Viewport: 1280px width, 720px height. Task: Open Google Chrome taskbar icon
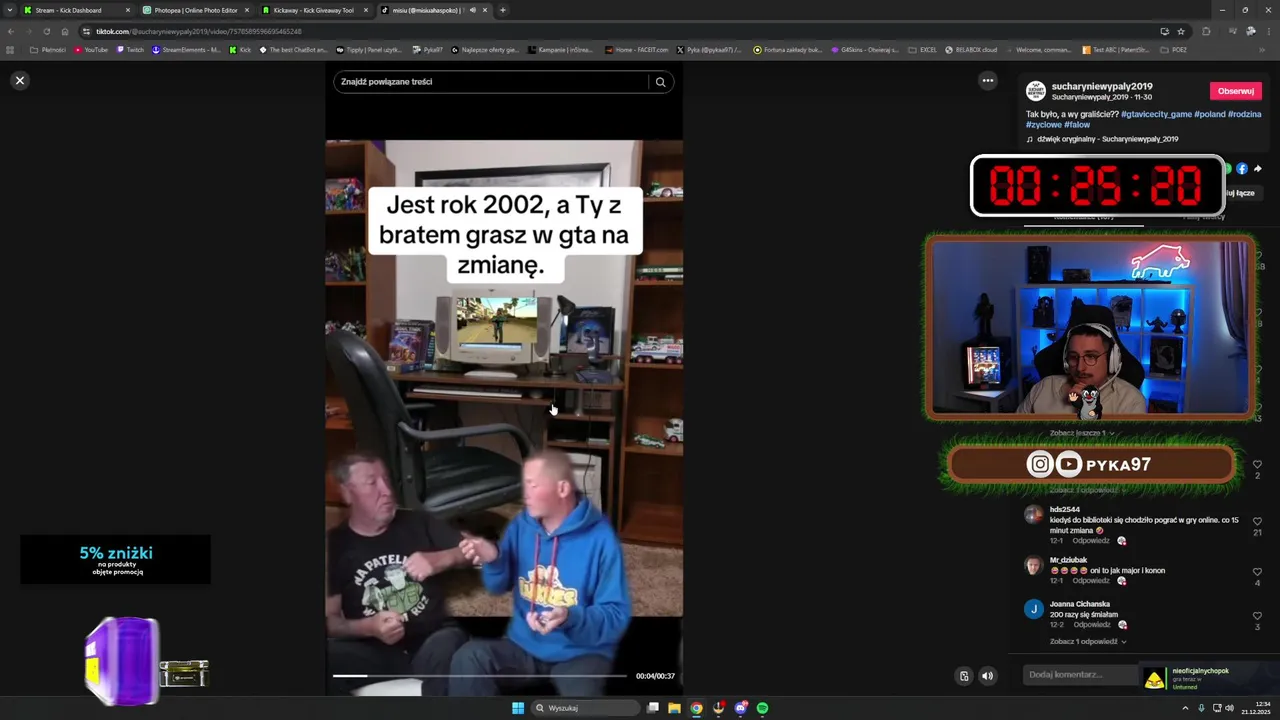pos(696,708)
